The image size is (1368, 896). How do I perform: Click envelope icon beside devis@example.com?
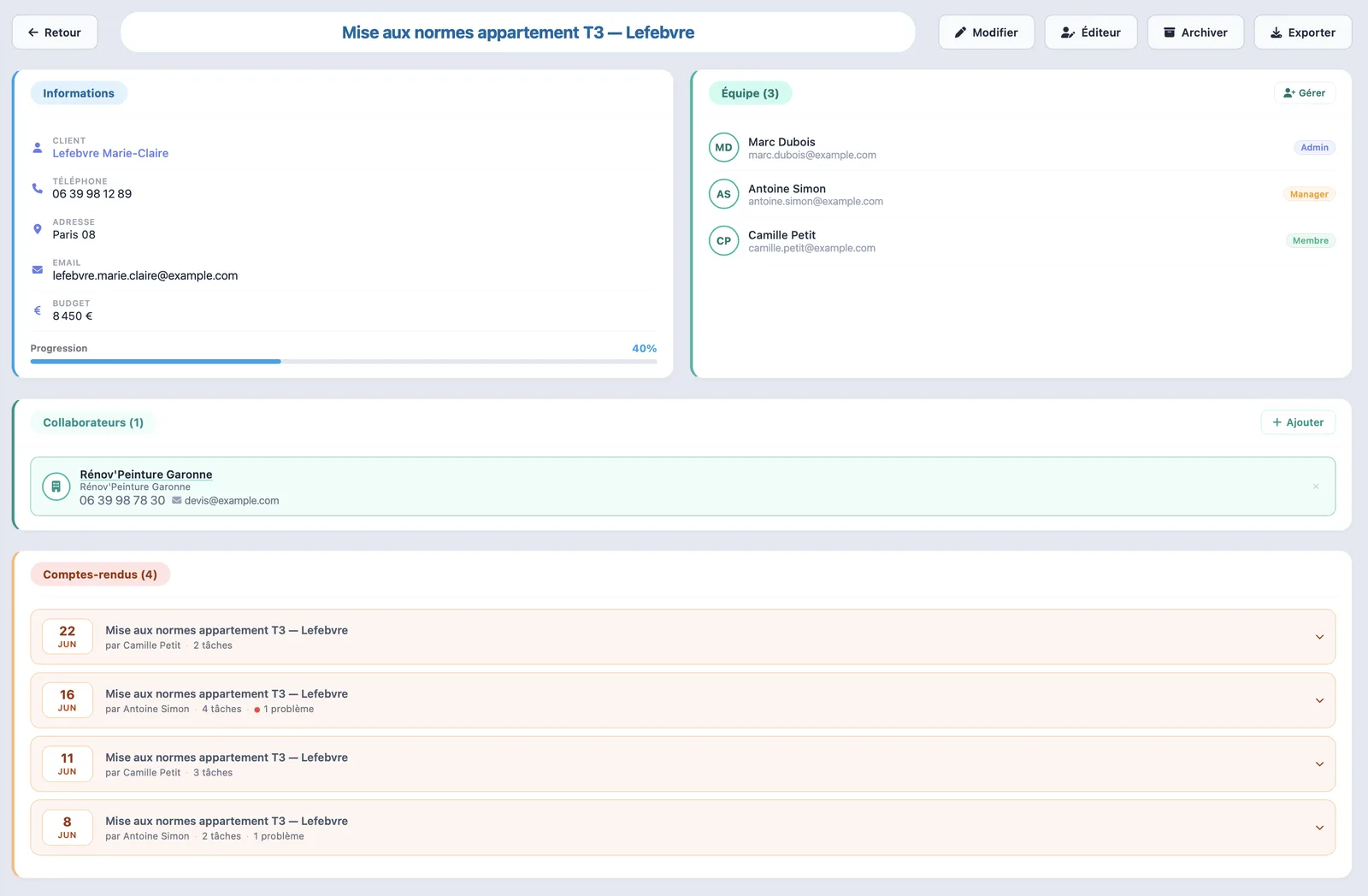pyautogui.click(x=177, y=500)
